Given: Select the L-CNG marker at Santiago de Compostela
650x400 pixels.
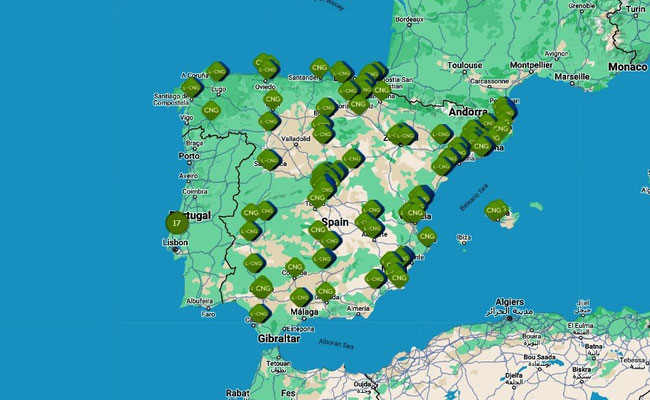Looking at the screenshot, I should click(x=191, y=88).
